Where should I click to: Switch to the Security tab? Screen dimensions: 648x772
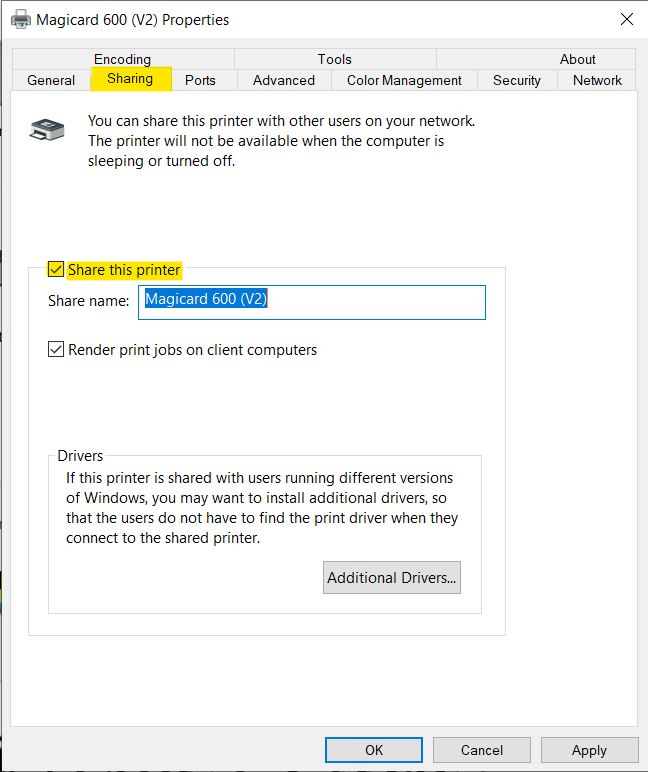click(517, 80)
